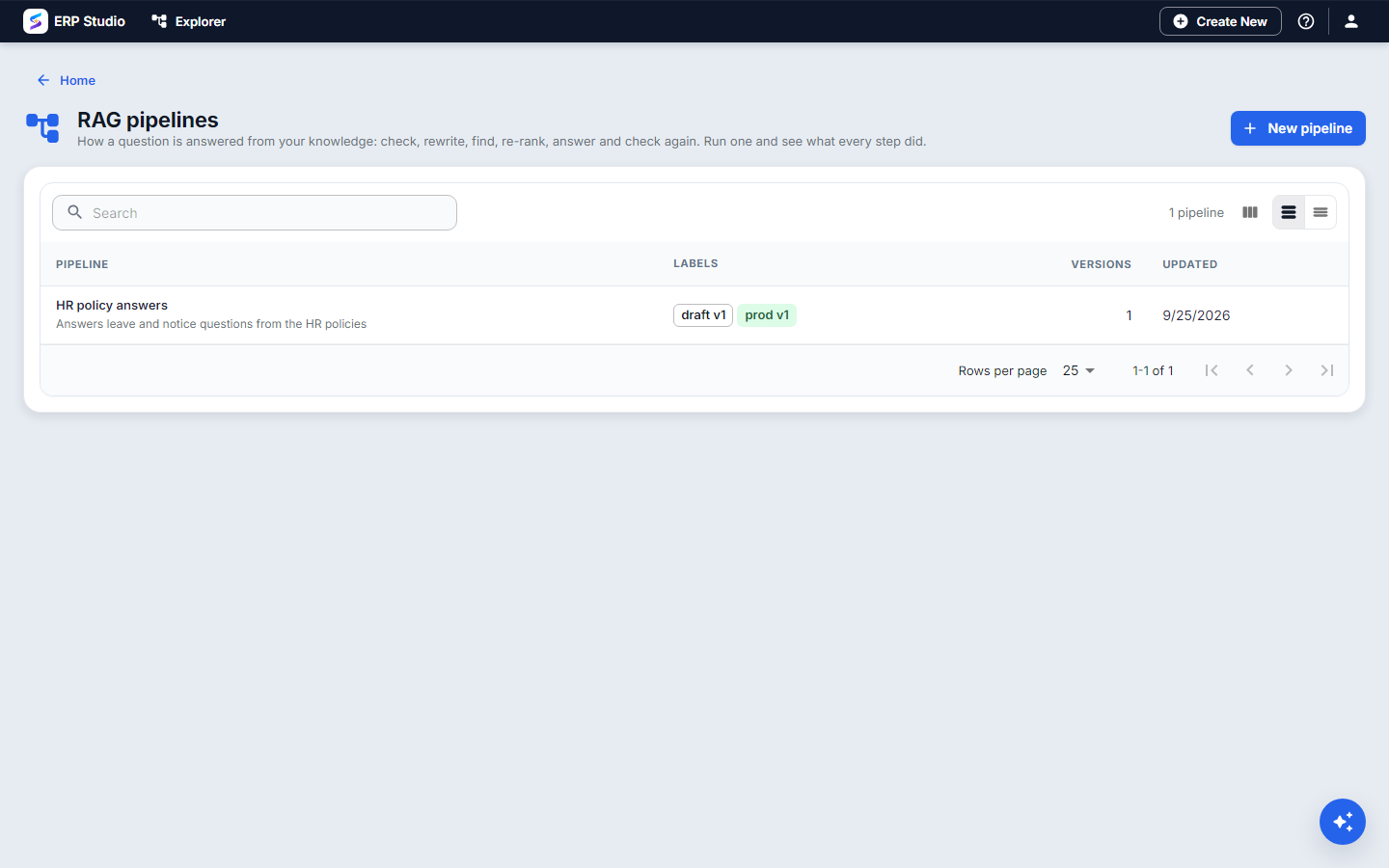Image resolution: width=1389 pixels, height=868 pixels.
Task: Toggle the compact list density view
Action: [1321, 212]
